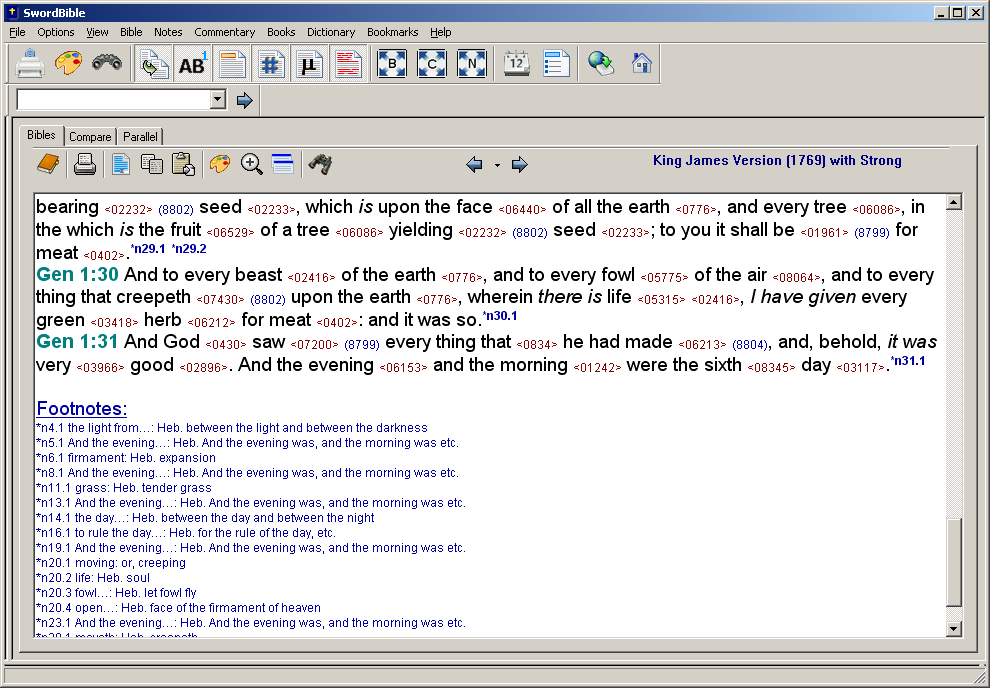Open footnote marker *n29.1

(x=148, y=249)
